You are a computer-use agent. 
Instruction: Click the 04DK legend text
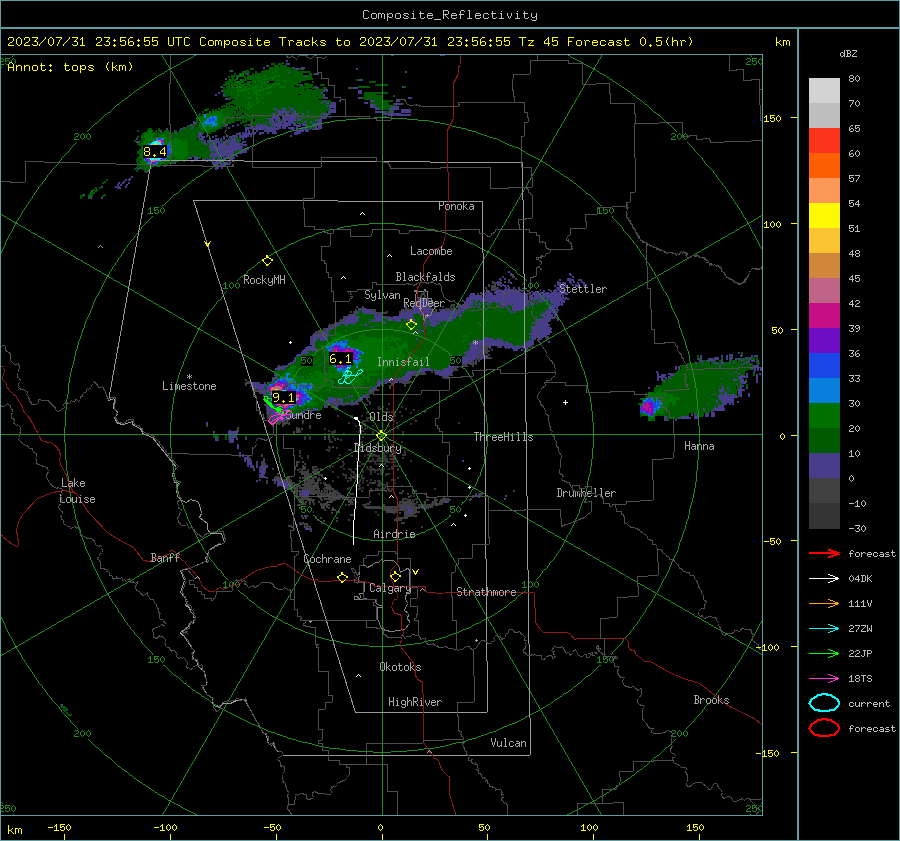pos(860,579)
